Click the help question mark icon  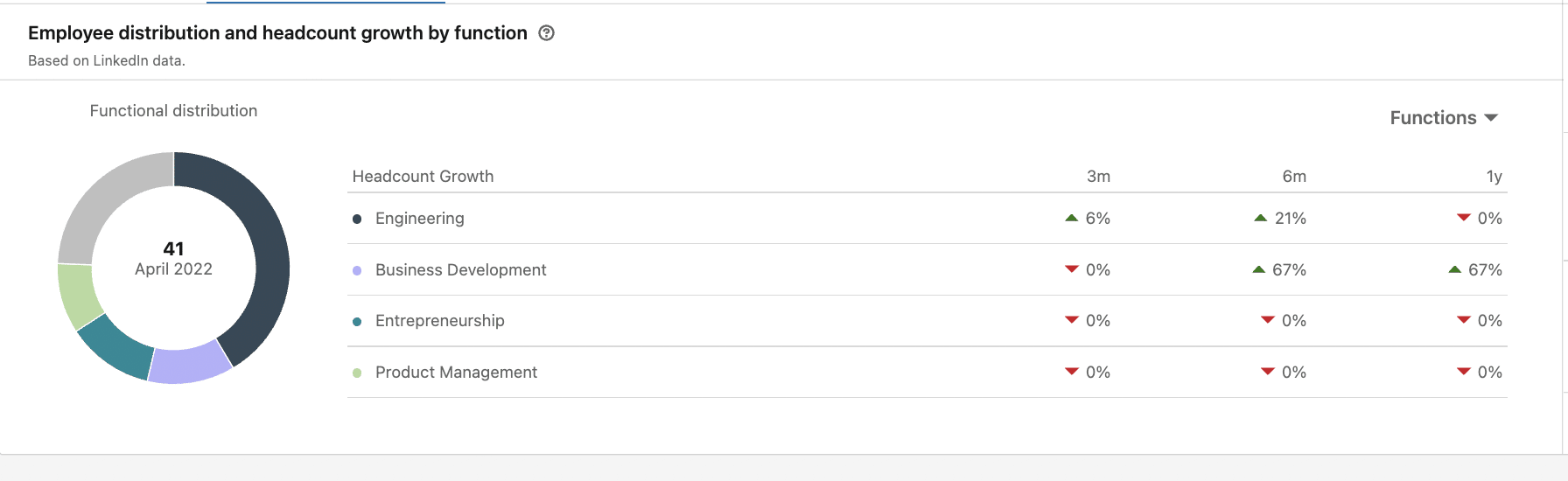(547, 33)
